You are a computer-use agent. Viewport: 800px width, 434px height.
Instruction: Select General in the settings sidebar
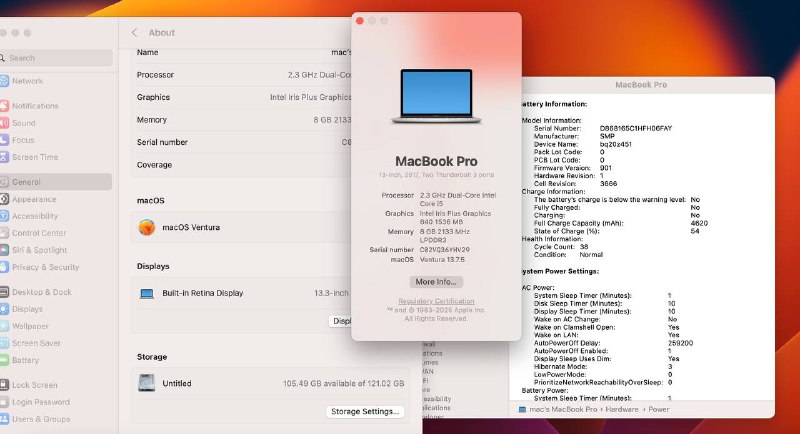click(56, 182)
